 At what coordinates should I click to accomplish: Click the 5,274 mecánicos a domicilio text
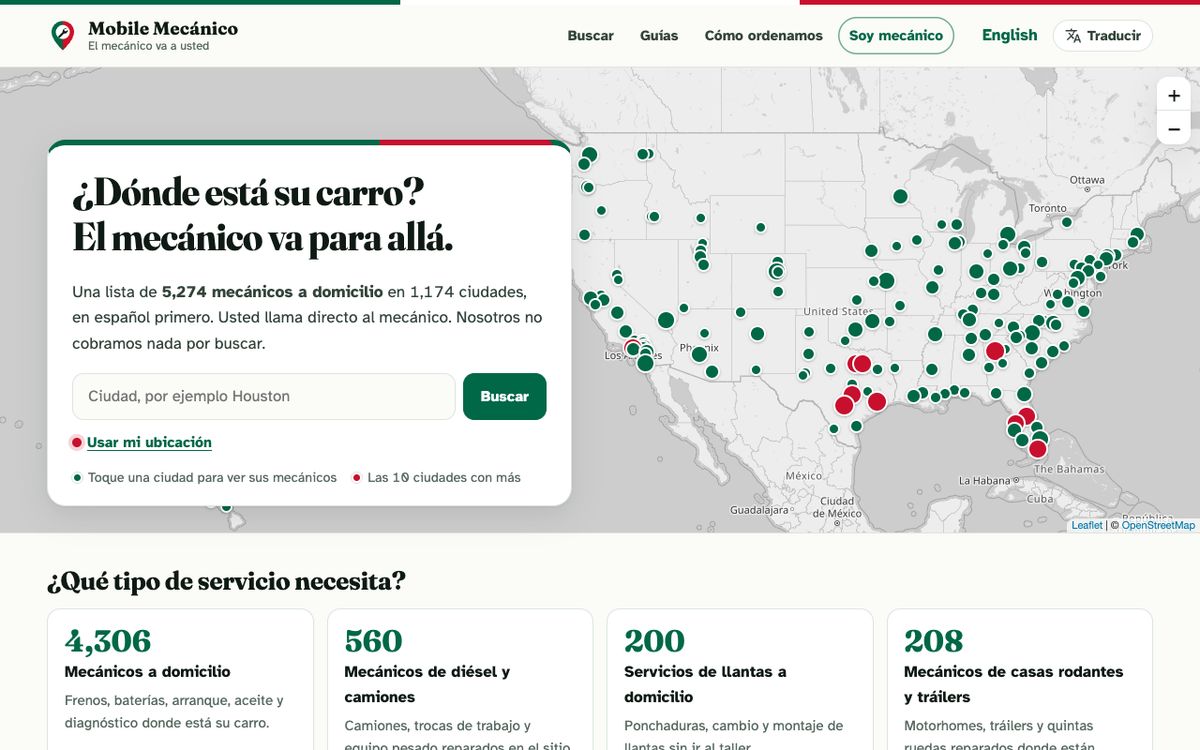[272, 292]
